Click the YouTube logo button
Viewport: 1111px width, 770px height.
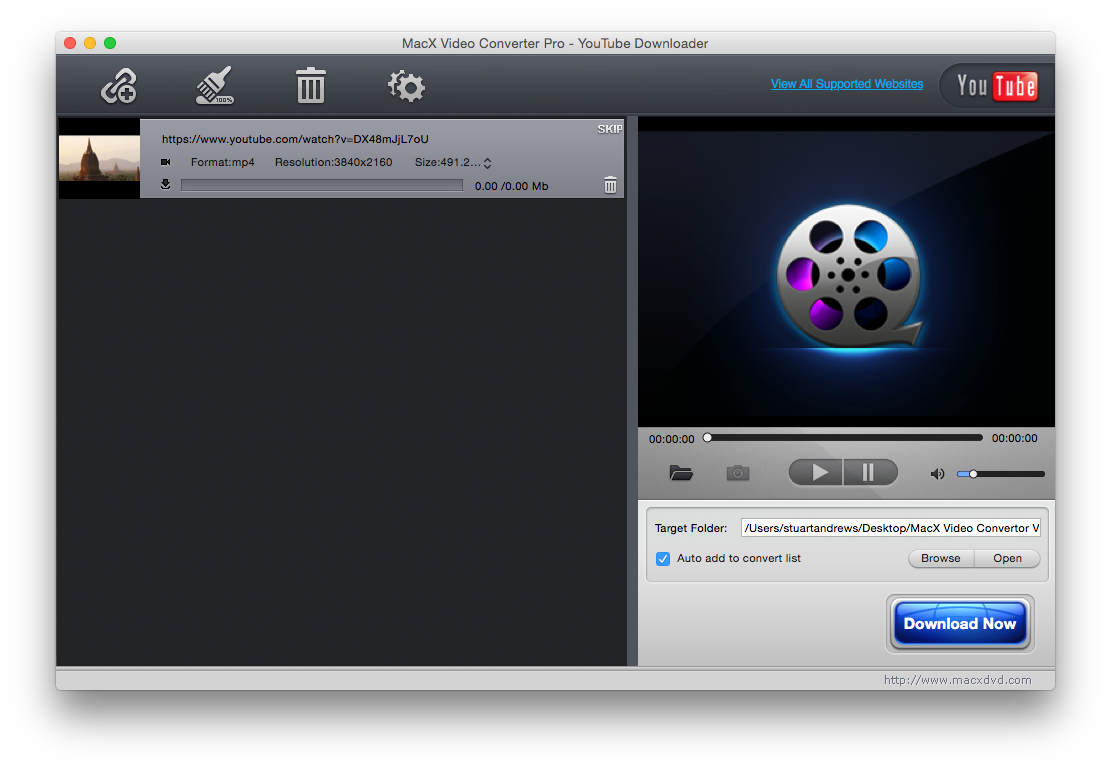click(x=996, y=86)
